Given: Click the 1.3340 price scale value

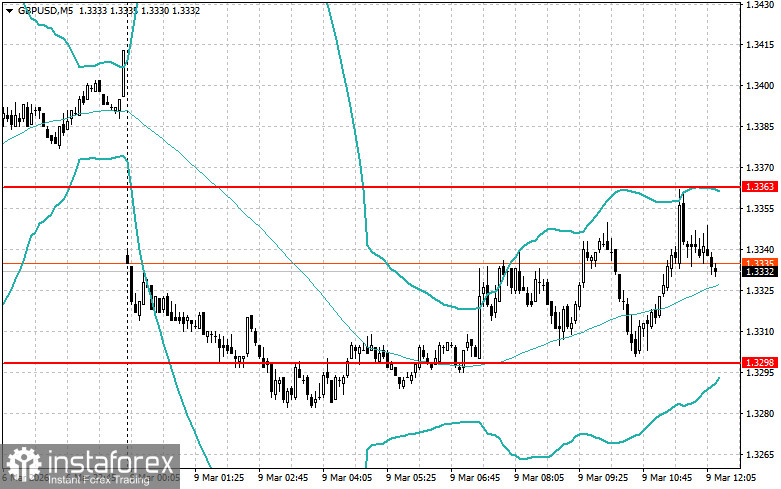Looking at the screenshot, I should [760, 249].
